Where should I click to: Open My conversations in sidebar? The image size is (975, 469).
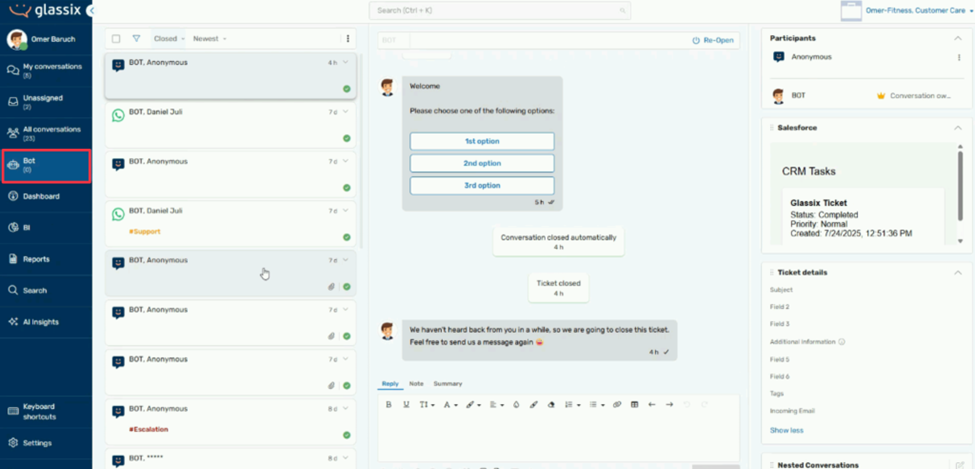[x=45, y=70]
